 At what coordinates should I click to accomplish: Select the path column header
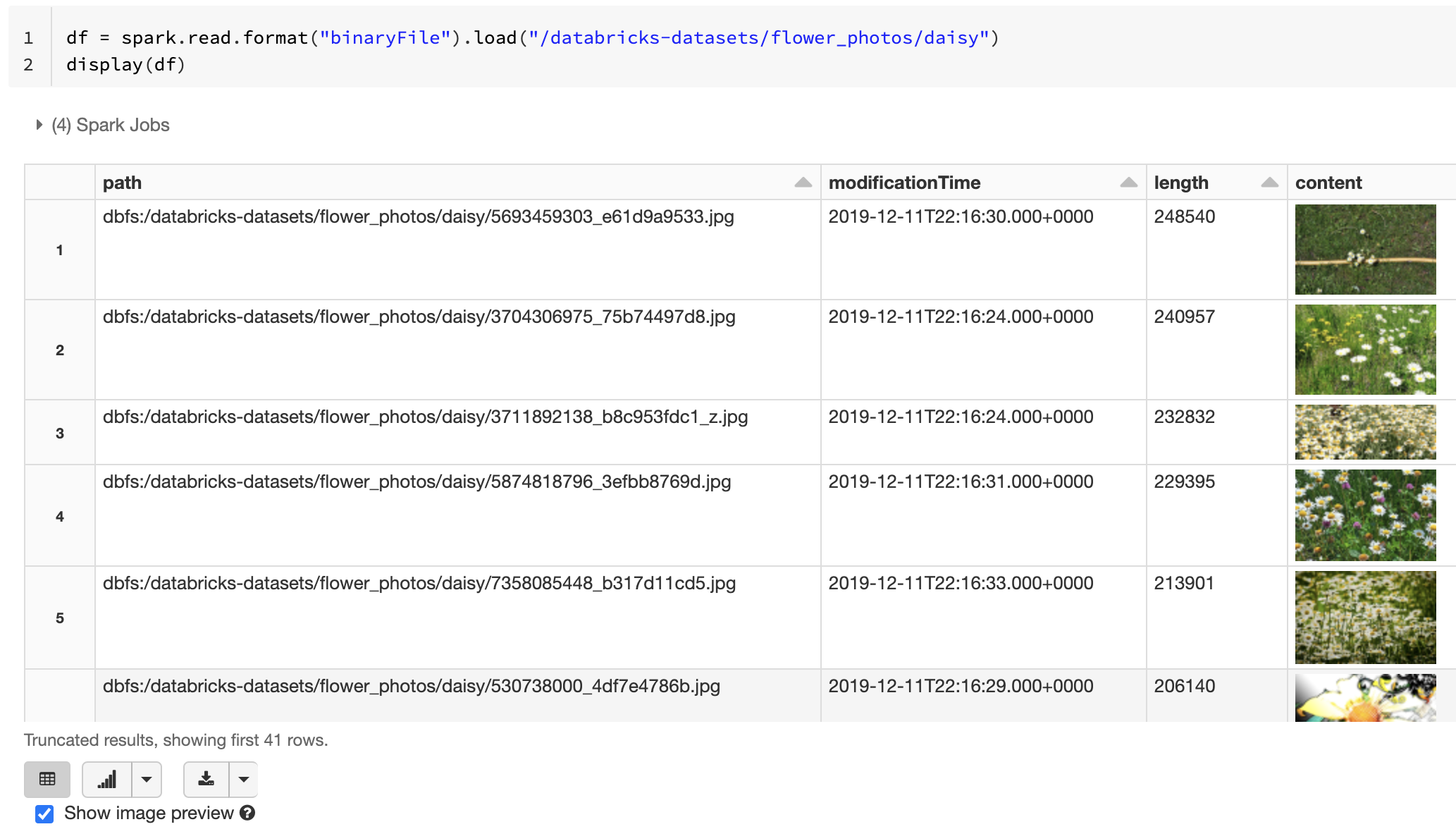click(x=457, y=183)
